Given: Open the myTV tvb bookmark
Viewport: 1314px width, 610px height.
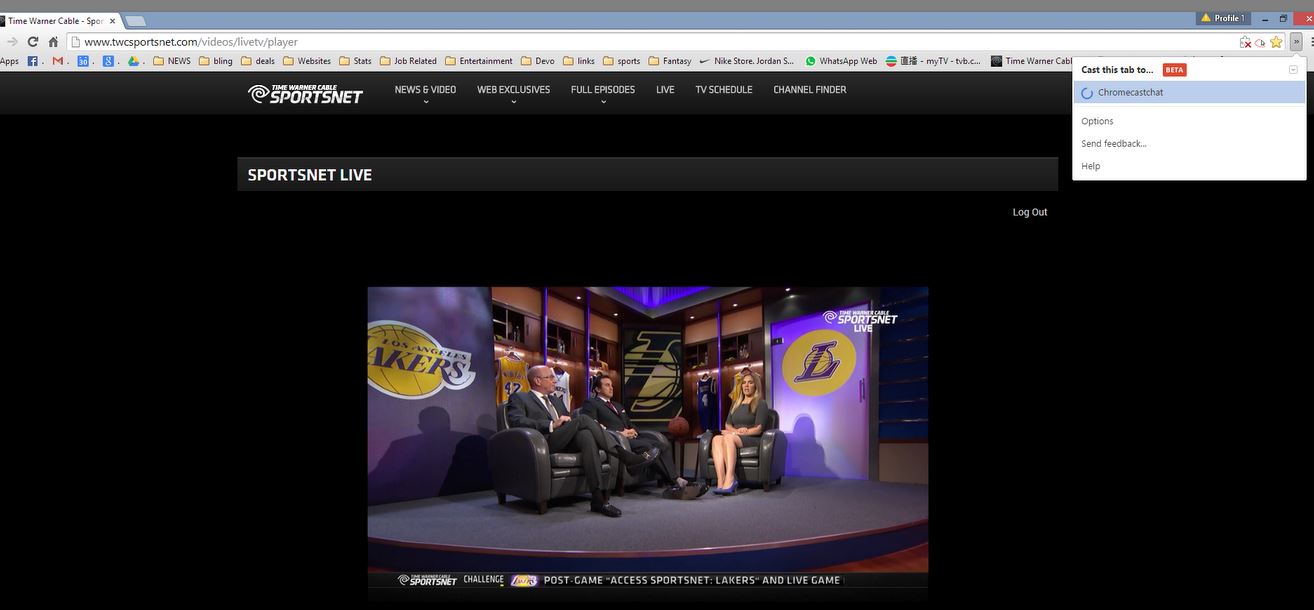Looking at the screenshot, I should pos(932,61).
